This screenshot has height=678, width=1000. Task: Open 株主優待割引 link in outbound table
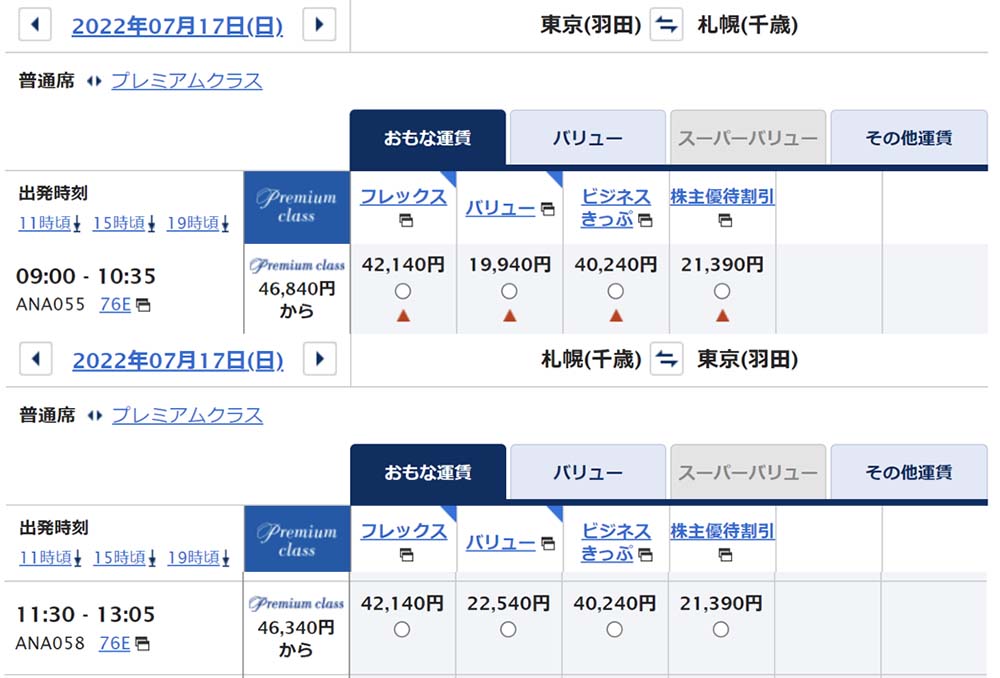tap(723, 196)
